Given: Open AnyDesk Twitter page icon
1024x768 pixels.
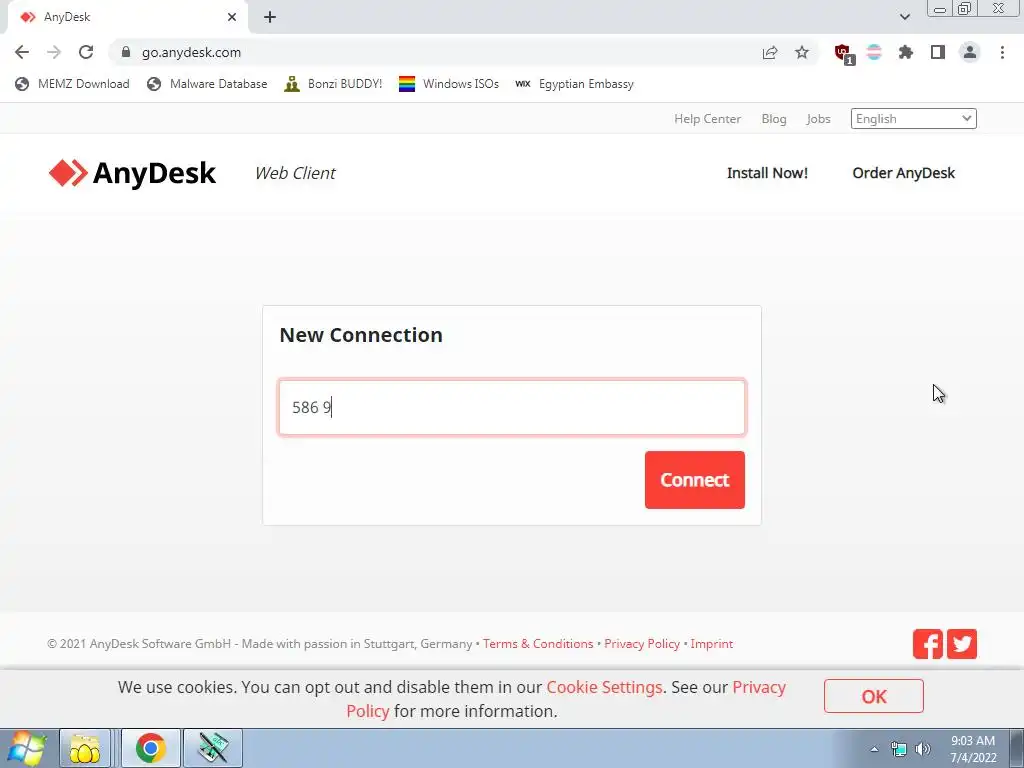Looking at the screenshot, I should pyautogui.click(x=961, y=644).
